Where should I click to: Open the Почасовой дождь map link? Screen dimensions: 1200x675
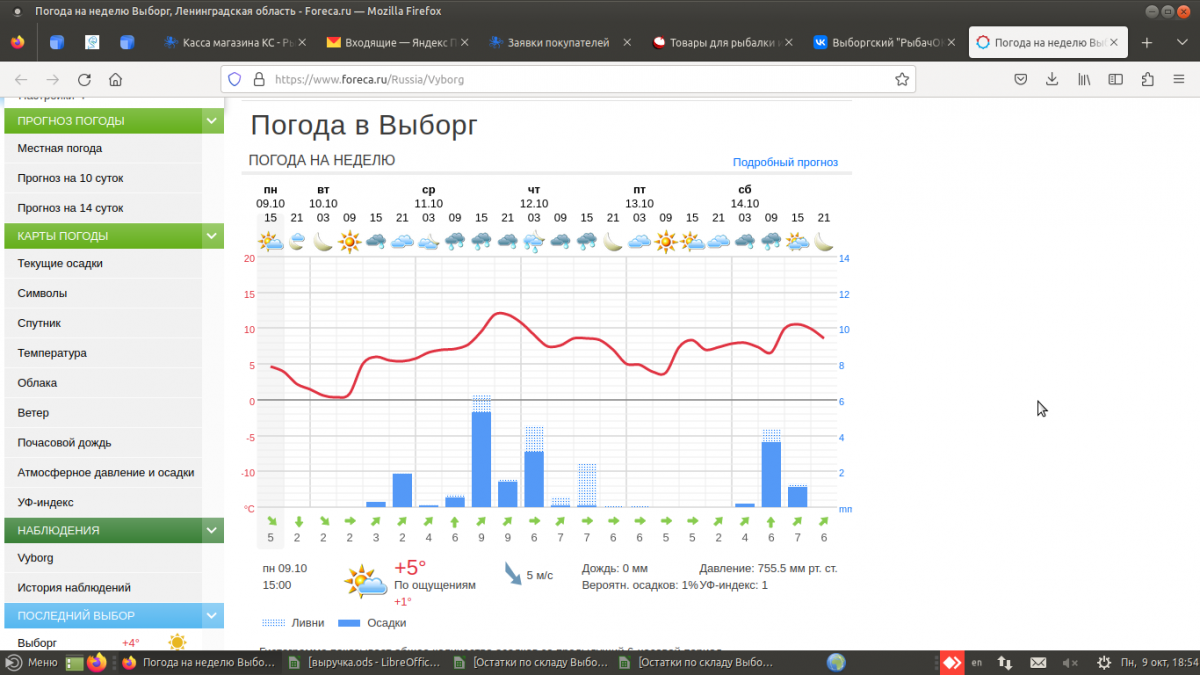[x=64, y=442]
